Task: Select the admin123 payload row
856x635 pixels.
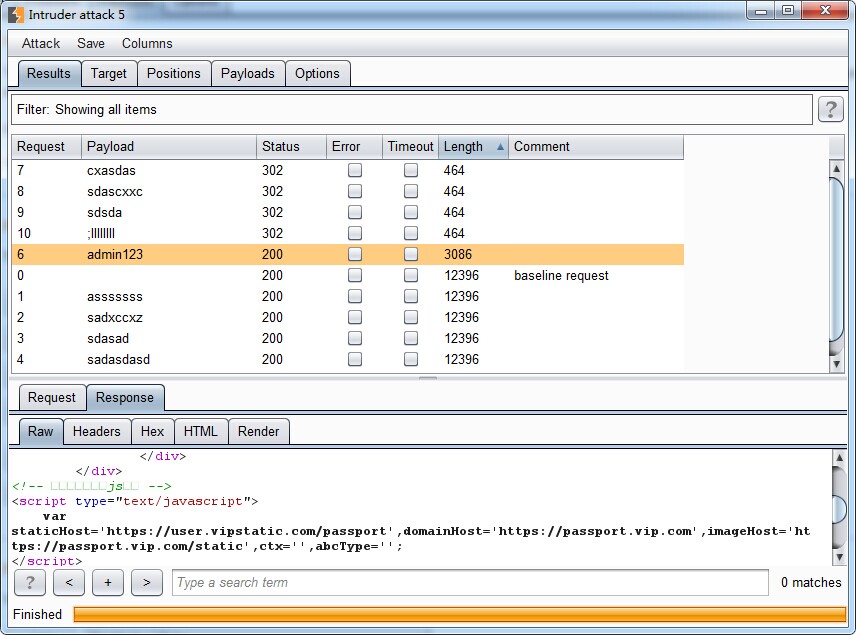Action: pos(348,254)
